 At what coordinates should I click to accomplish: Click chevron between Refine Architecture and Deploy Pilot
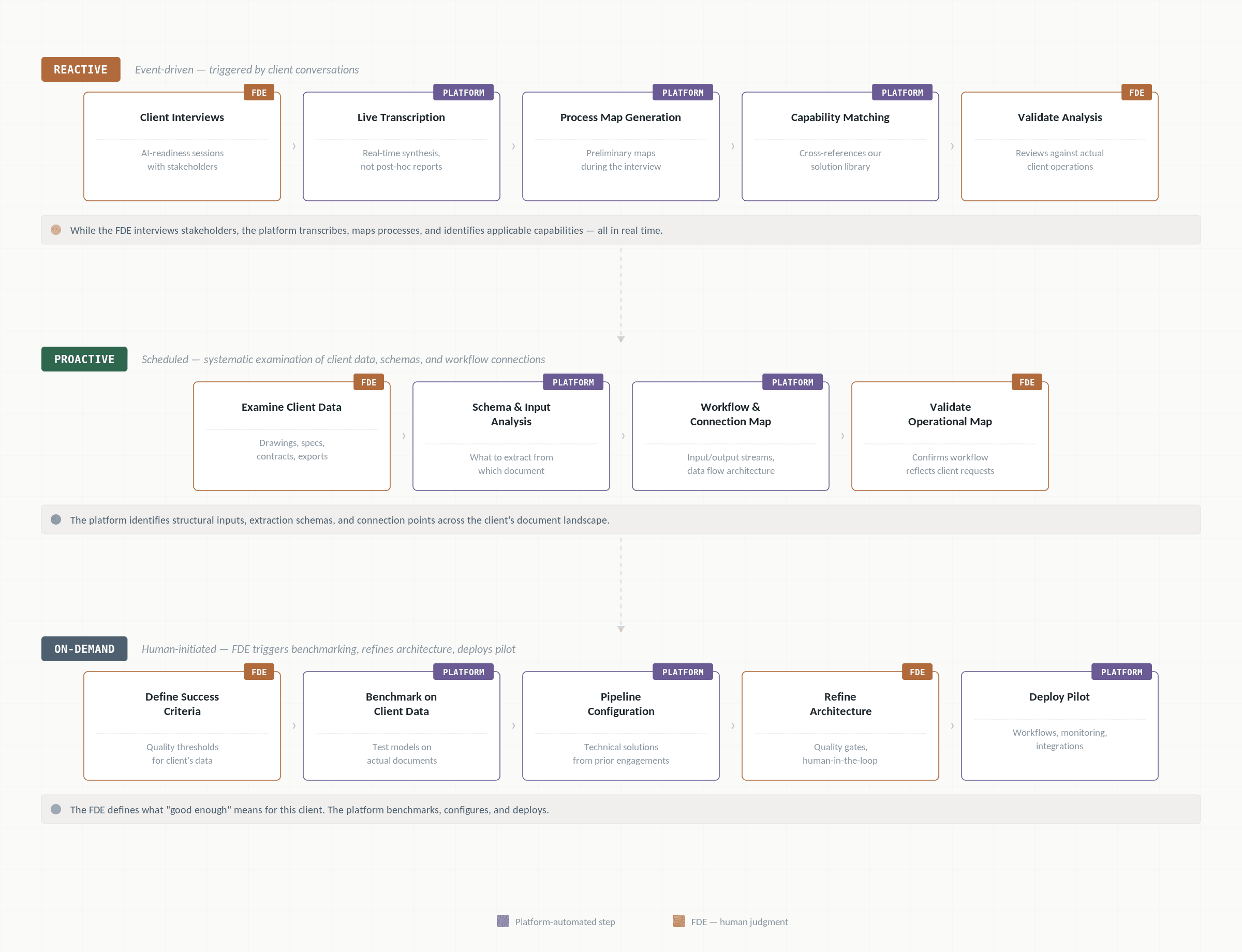[952, 725]
